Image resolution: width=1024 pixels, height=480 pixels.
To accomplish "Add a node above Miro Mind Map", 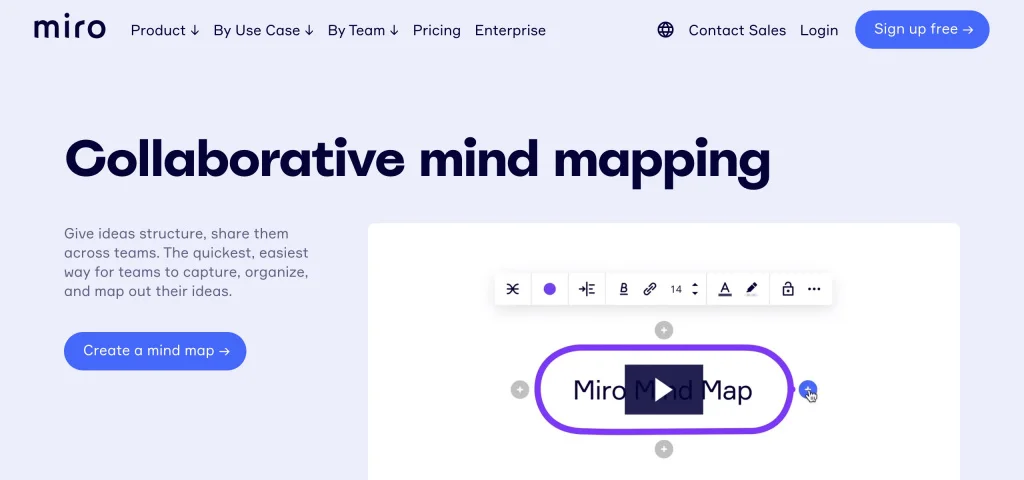I will pyautogui.click(x=664, y=330).
